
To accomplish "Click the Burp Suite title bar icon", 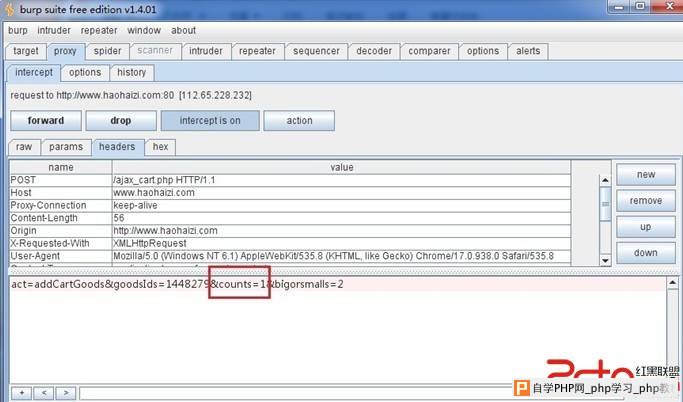I will click(9, 9).
